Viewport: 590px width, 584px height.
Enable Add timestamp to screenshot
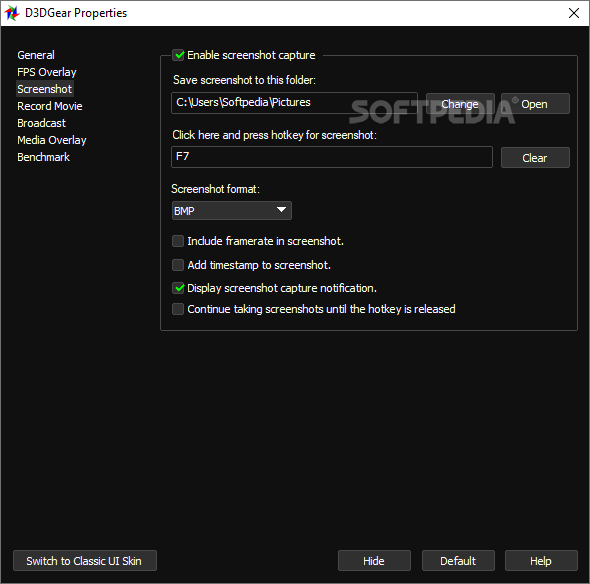(178, 265)
